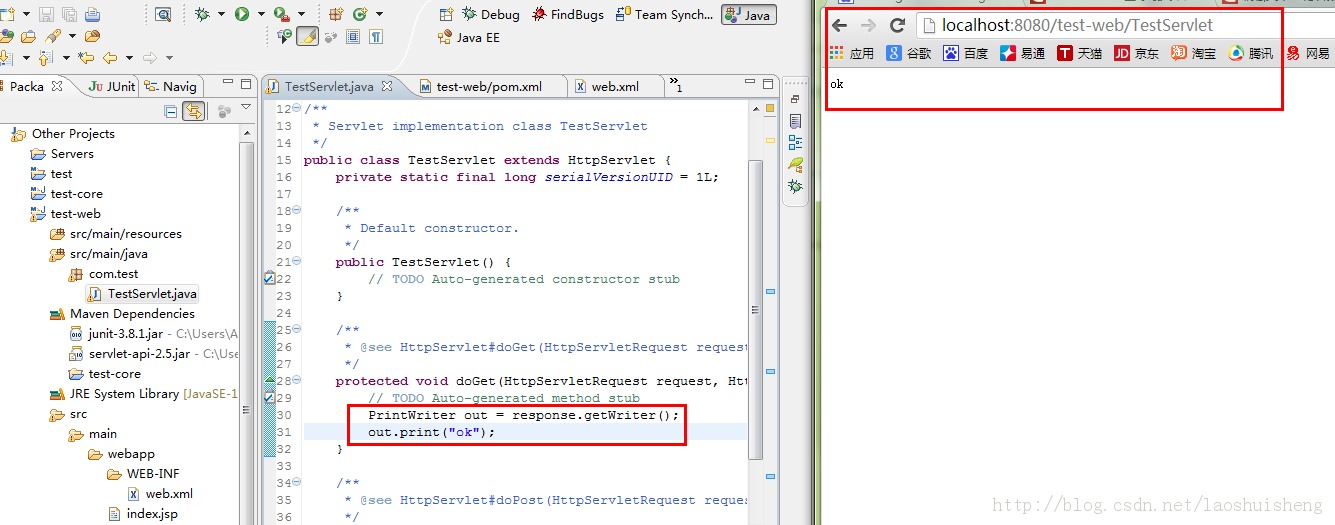
Task: Click the Save All toolbar icon
Action: click(69, 14)
